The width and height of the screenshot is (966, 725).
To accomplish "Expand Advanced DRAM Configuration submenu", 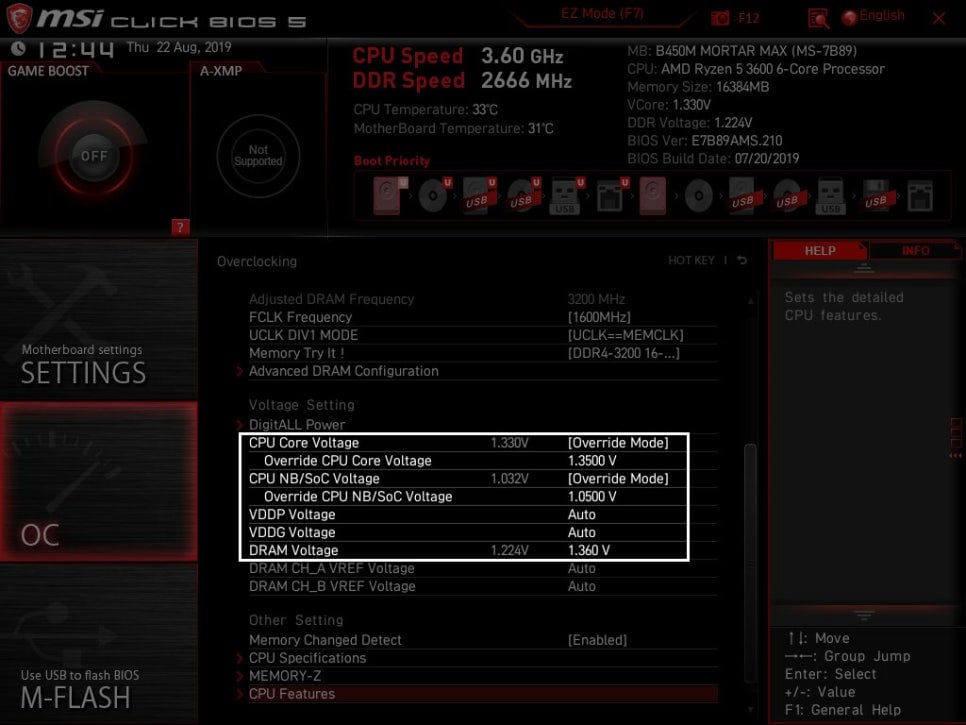I will click(343, 371).
